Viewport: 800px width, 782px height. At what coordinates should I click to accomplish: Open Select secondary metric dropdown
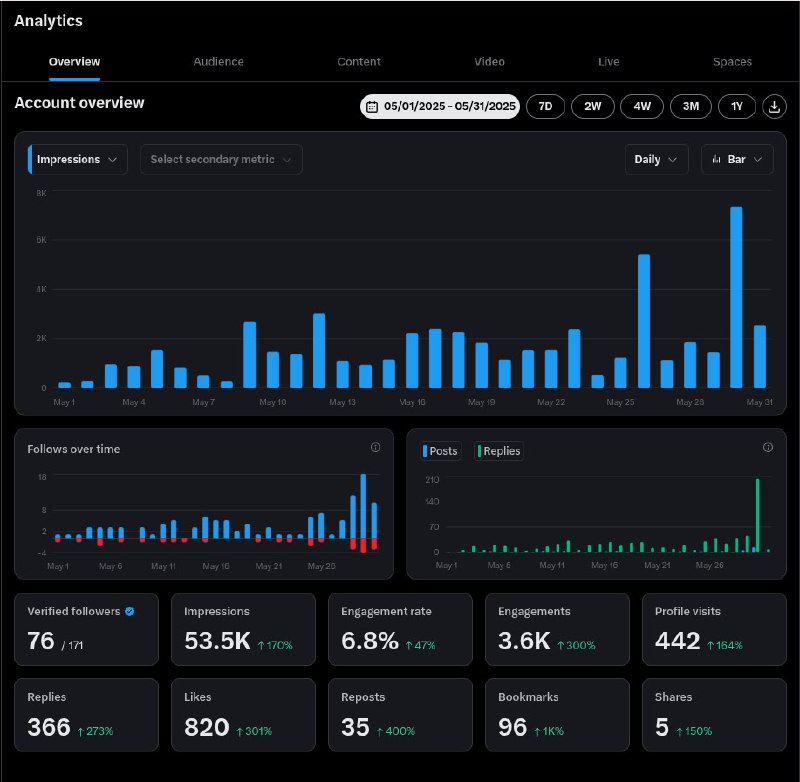221,159
